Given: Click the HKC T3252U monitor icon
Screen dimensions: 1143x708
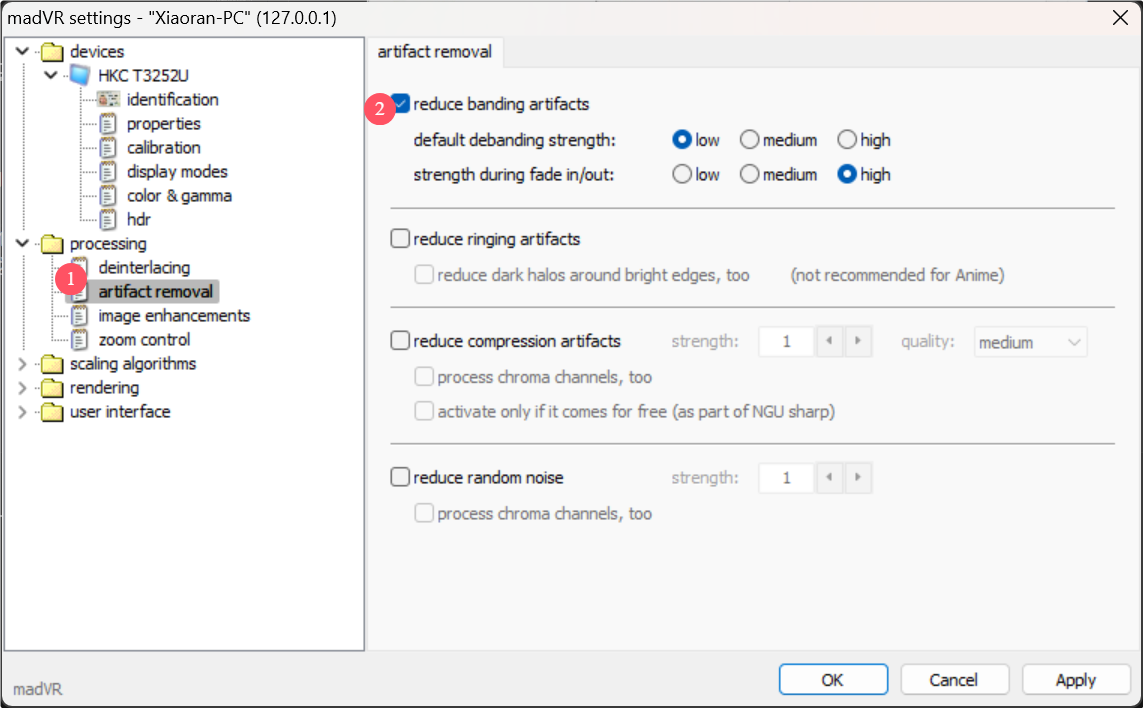Looking at the screenshot, I should (x=80, y=76).
